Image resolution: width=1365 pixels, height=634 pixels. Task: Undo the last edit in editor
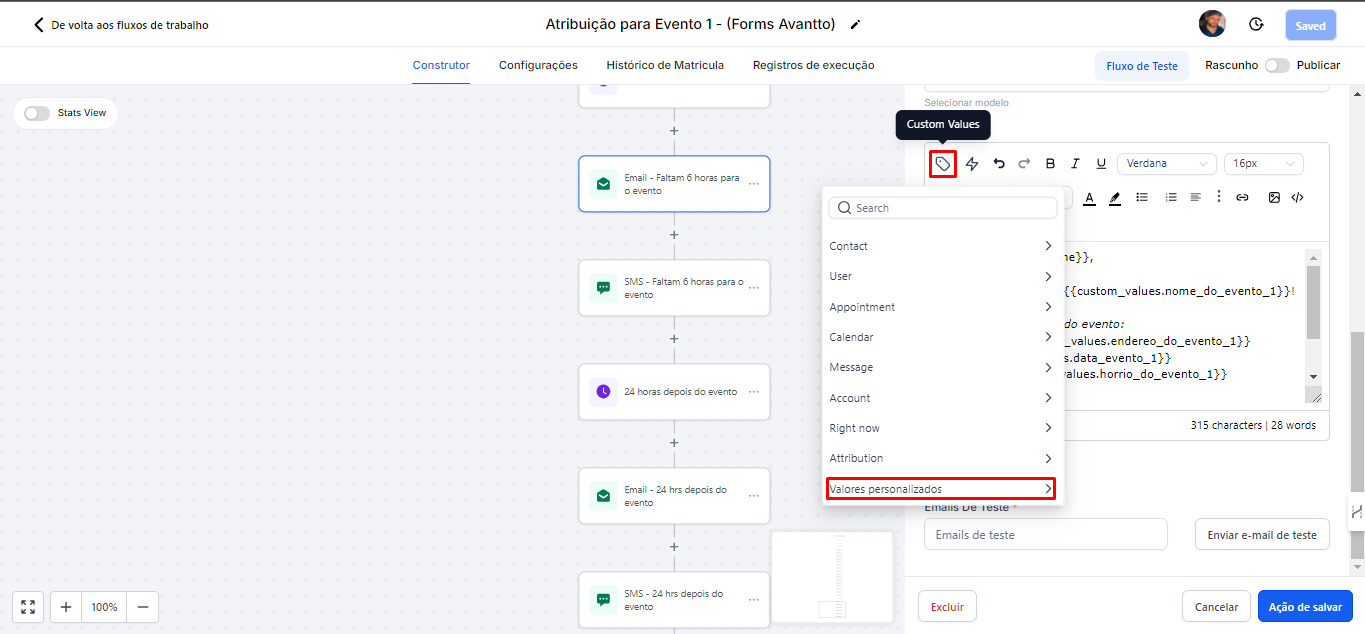click(x=999, y=164)
